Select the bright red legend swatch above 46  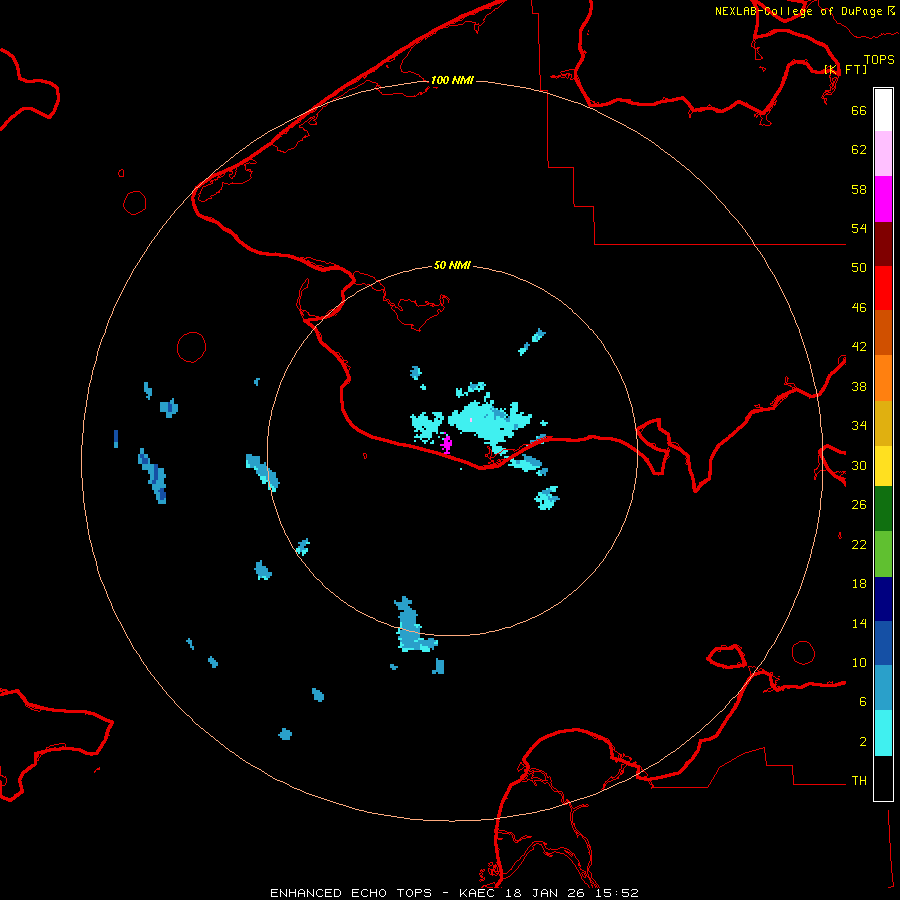coord(883,288)
